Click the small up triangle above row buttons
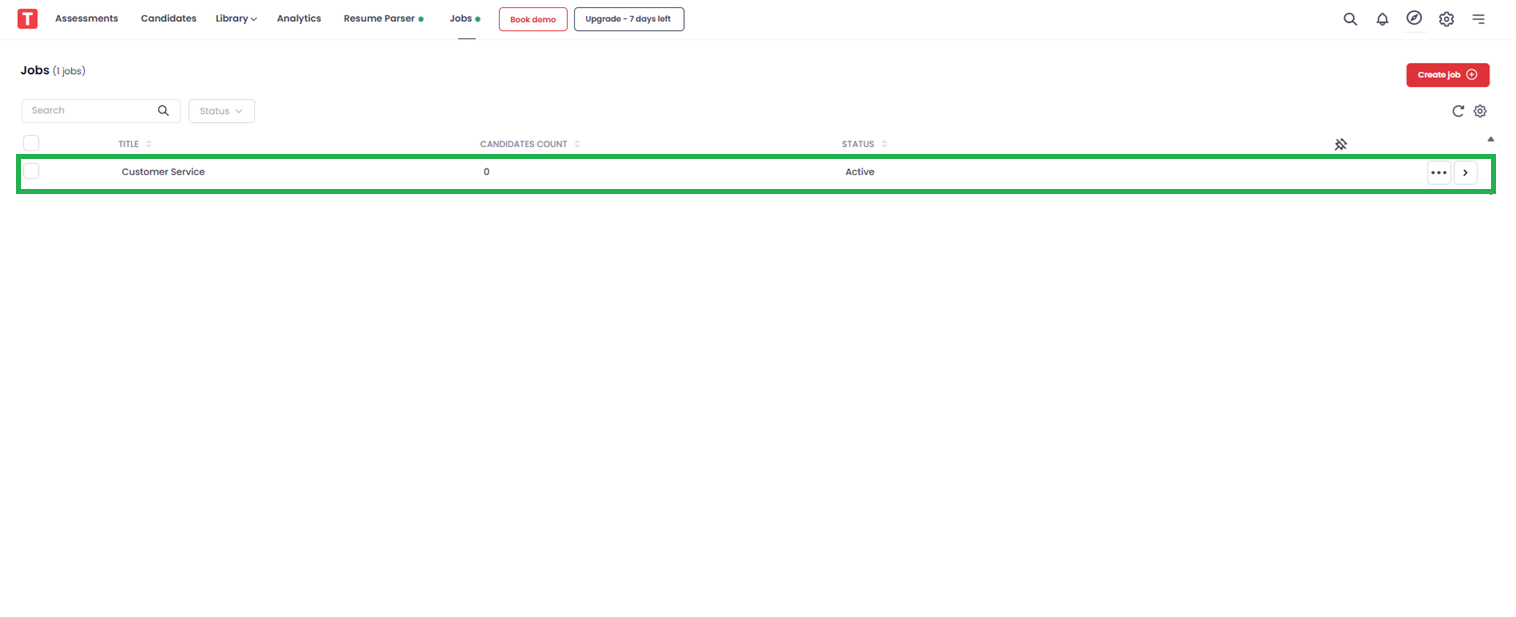 point(1491,139)
